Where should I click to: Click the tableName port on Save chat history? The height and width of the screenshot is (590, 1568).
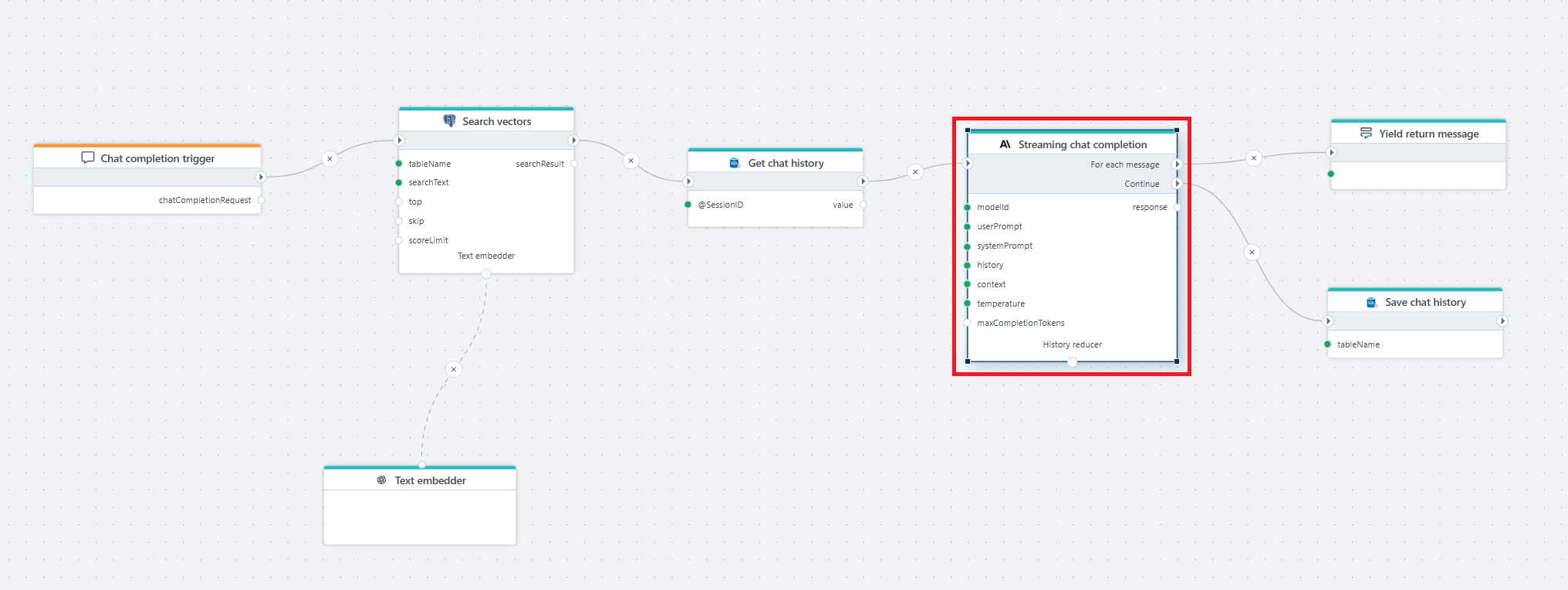tap(1327, 344)
